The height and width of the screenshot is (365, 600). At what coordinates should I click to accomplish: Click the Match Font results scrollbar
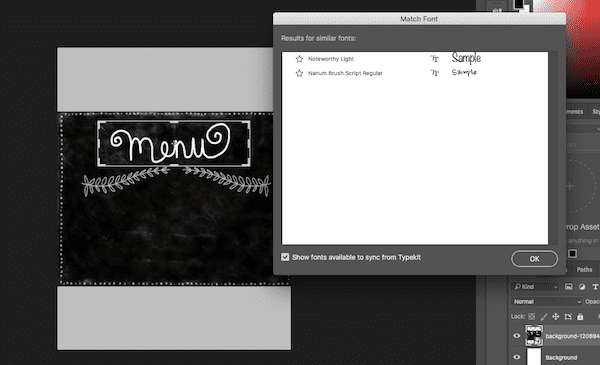tap(553, 148)
